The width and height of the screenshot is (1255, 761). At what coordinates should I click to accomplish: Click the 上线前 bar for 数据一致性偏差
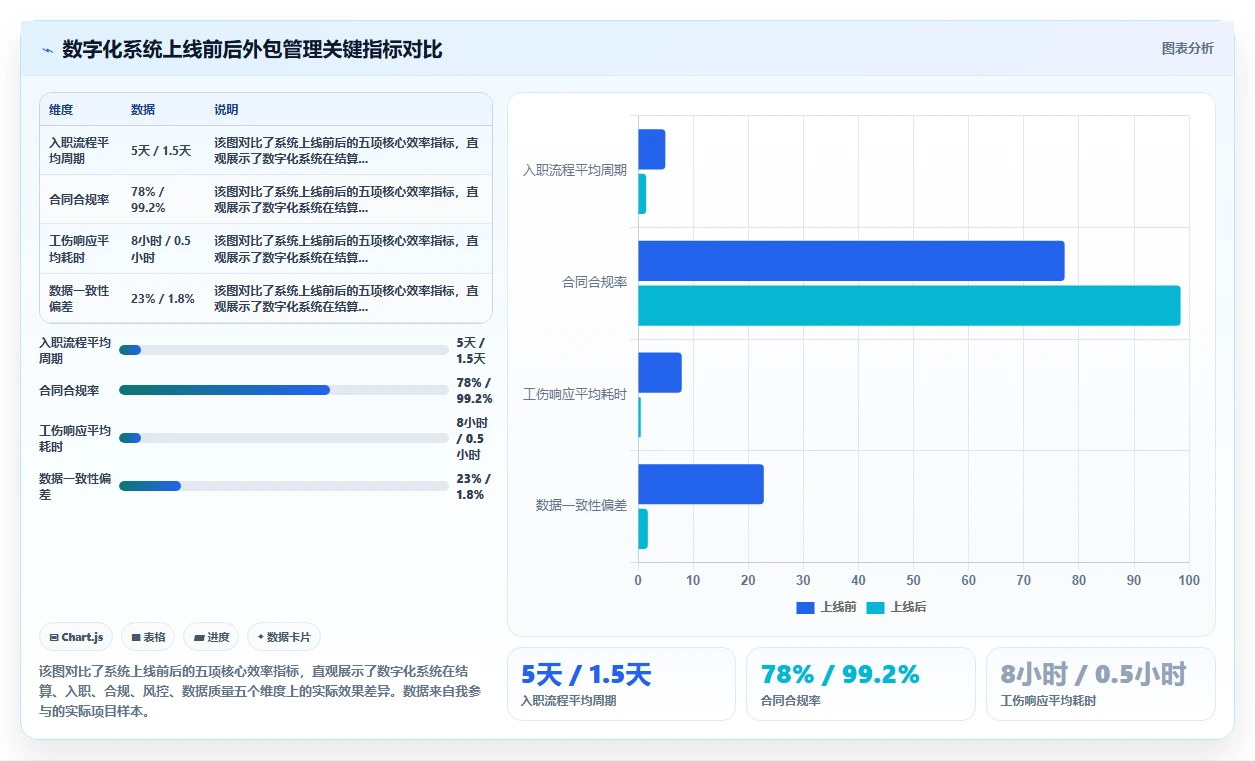click(x=701, y=484)
